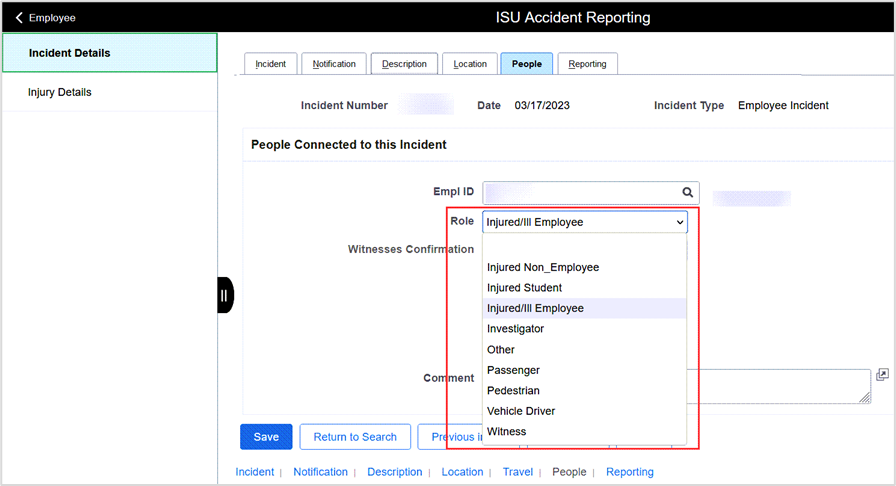
Task: Select Incident Details in the sidebar
Action: (110, 53)
